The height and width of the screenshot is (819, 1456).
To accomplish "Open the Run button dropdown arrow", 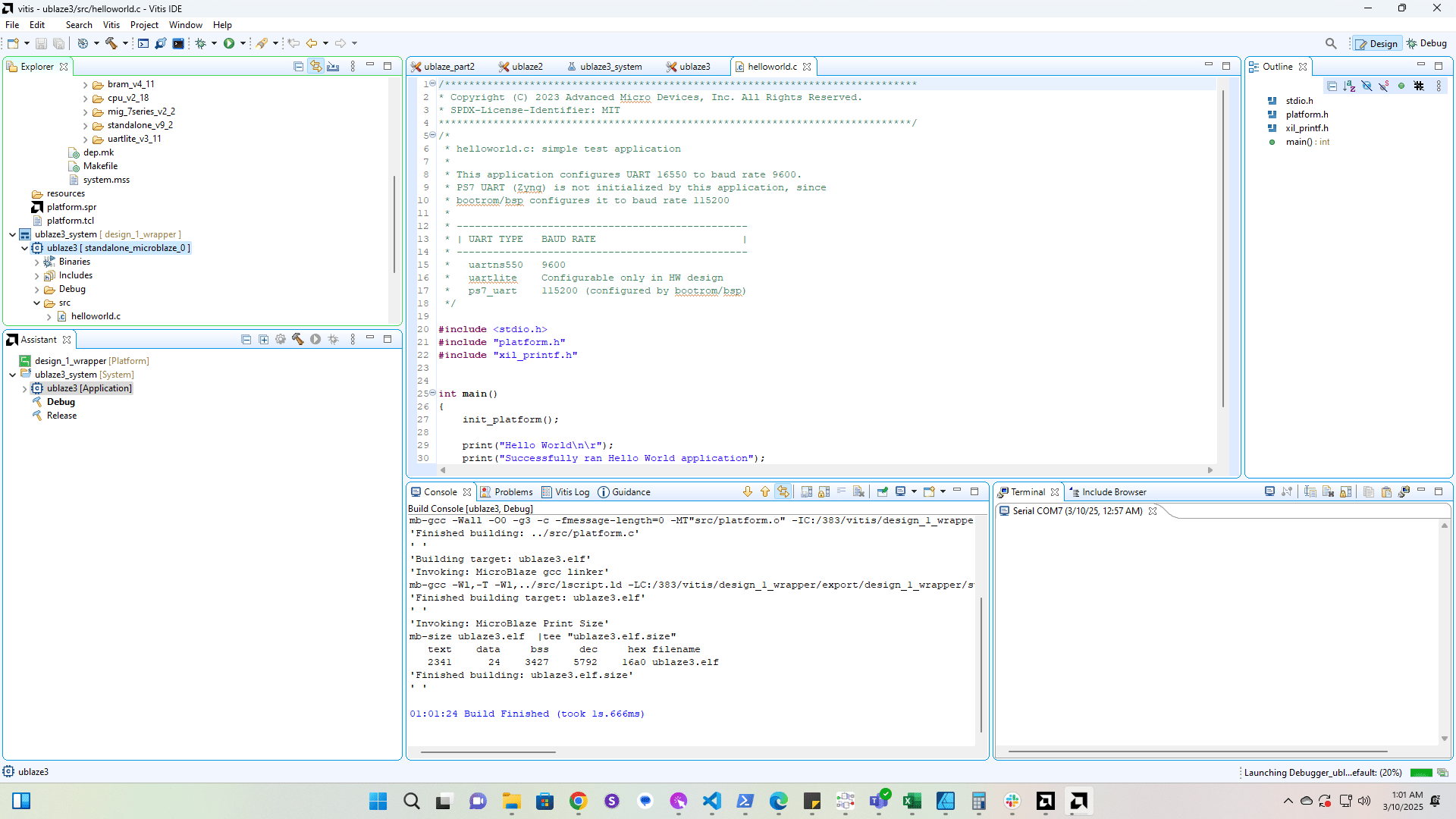I will [243, 43].
